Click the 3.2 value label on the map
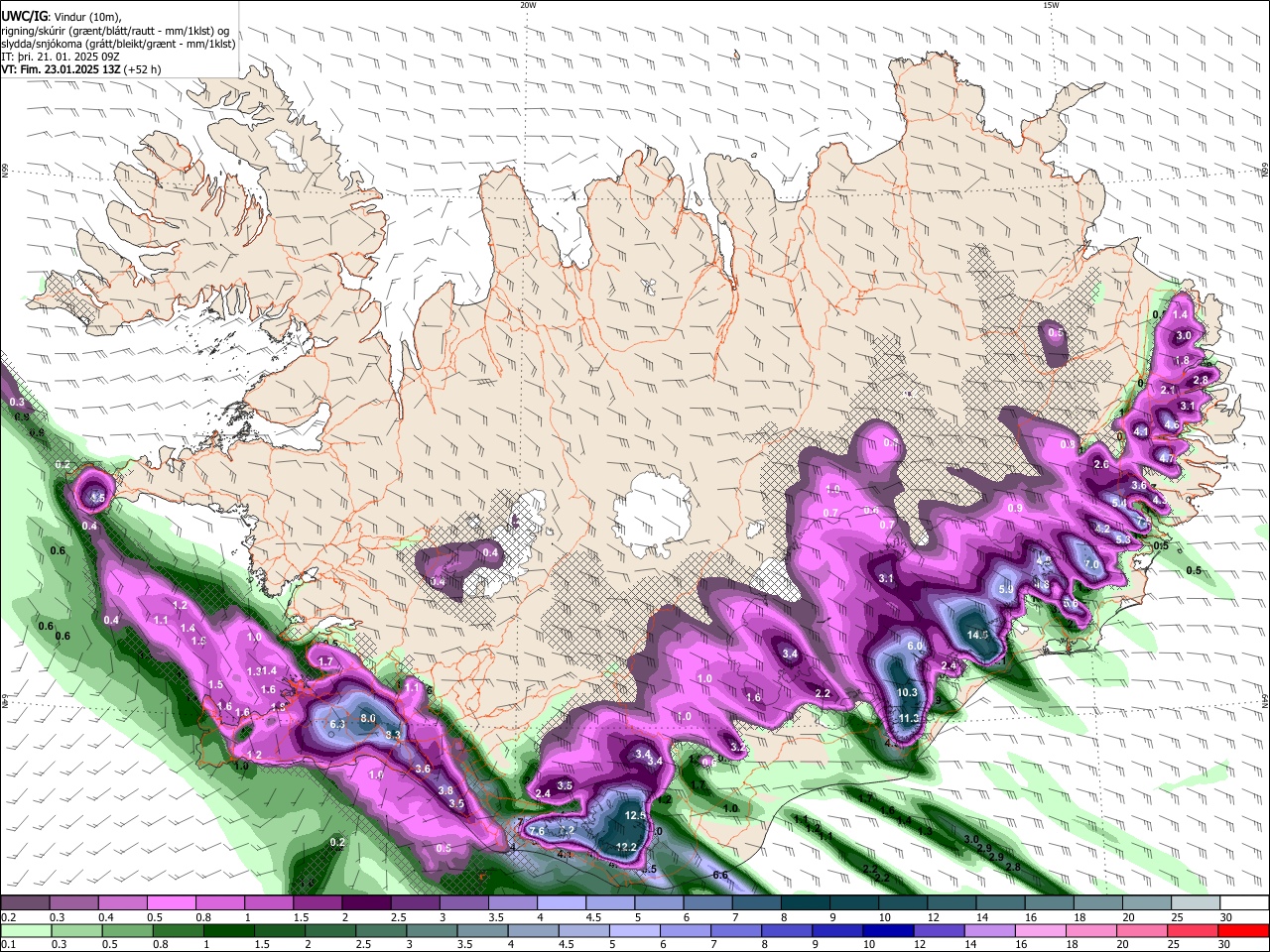Image resolution: width=1270 pixels, height=952 pixels. (x=737, y=747)
